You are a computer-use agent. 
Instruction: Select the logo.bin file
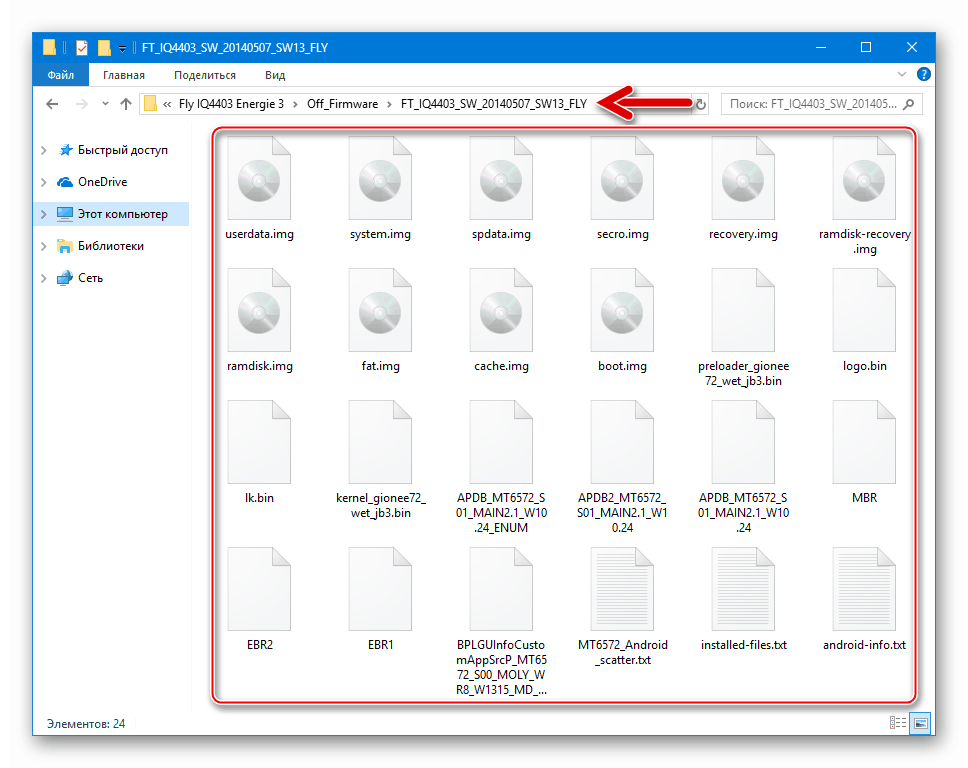(x=864, y=316)
